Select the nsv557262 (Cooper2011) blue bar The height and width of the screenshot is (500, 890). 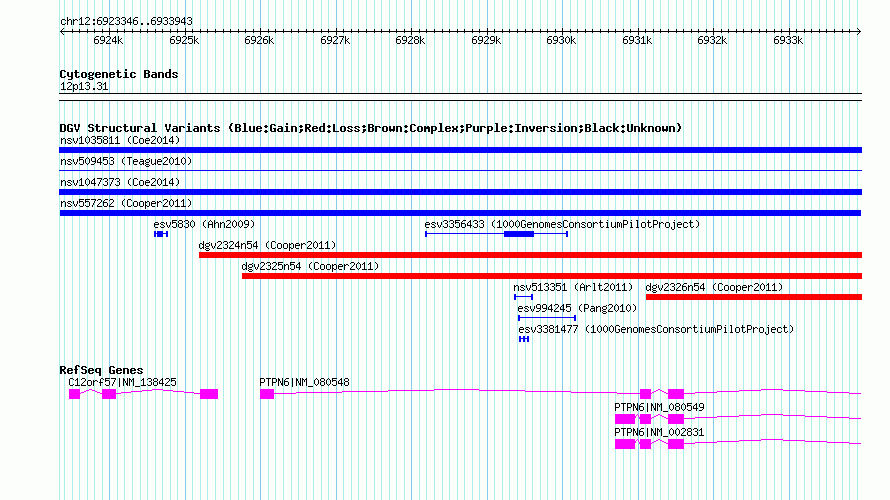point(460,213)
